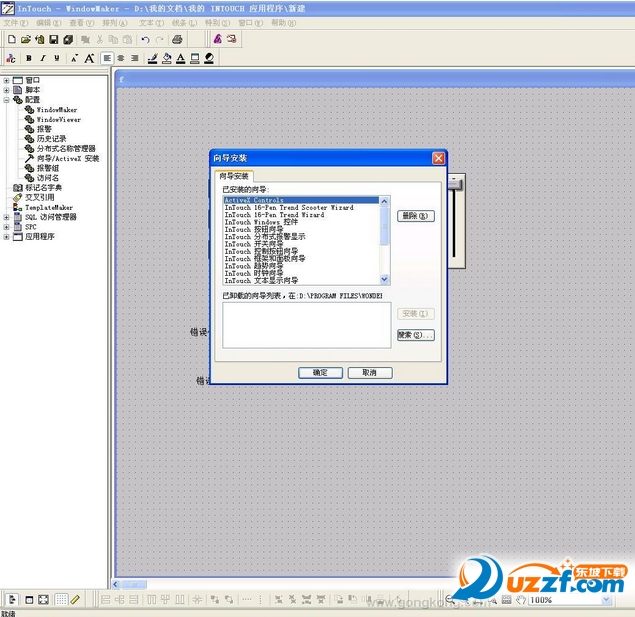This screenshot has height=617, width=635.
Task: Select WindowMaker under 配置
Action: pos(57,110)
